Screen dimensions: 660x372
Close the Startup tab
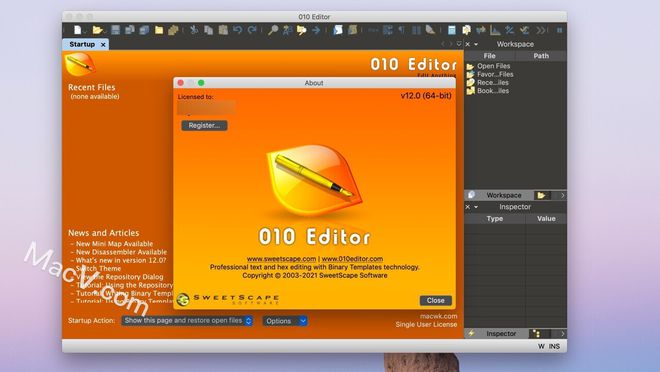pos(103,44)
